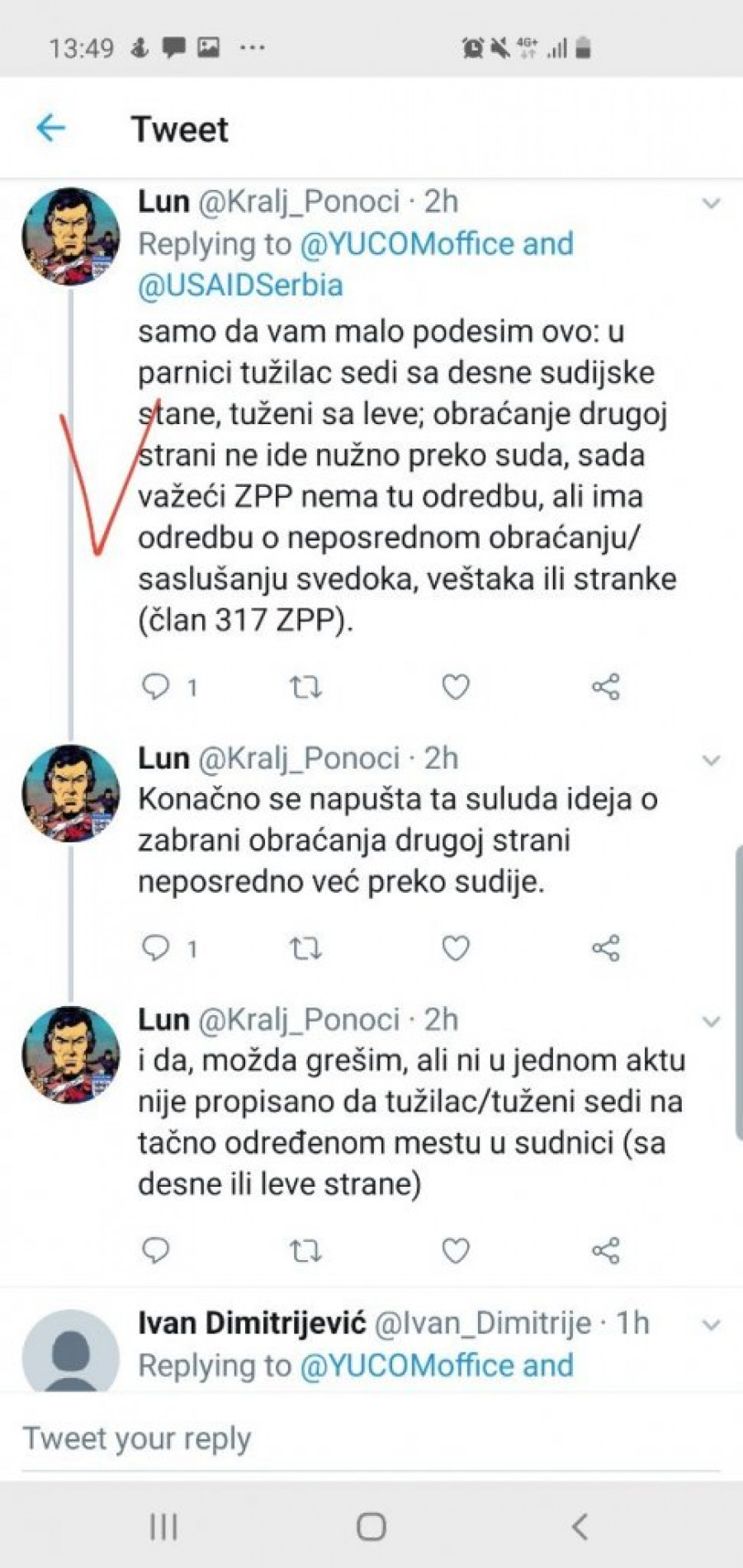Share the 'Konačno se napušta' tweet
This screenshot has height=1568, width=743.
[x=606, y=948]
